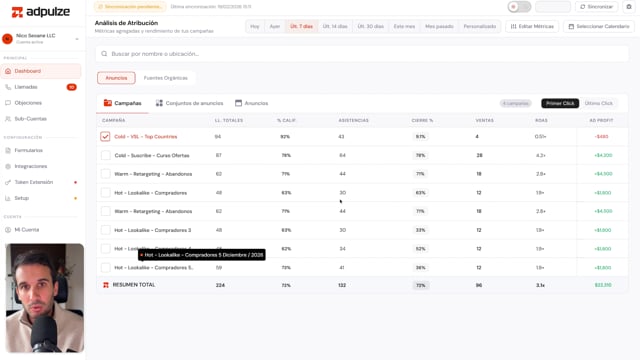Open the Seleccionar Calendario picker
The width and height of the screenshot is (640, 360).
[599, 26]
